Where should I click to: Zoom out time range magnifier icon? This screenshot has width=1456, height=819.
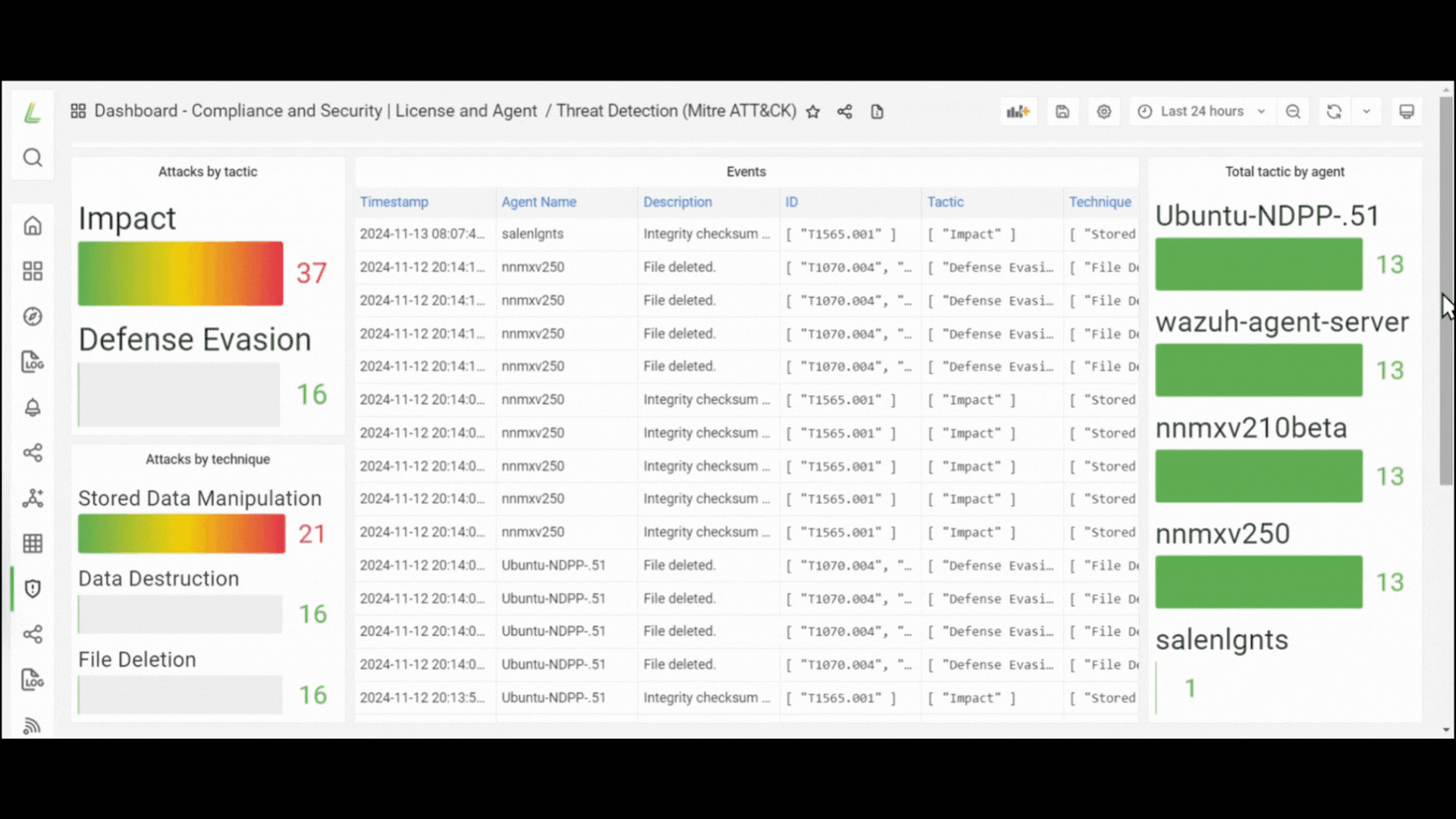(1293, 111)
